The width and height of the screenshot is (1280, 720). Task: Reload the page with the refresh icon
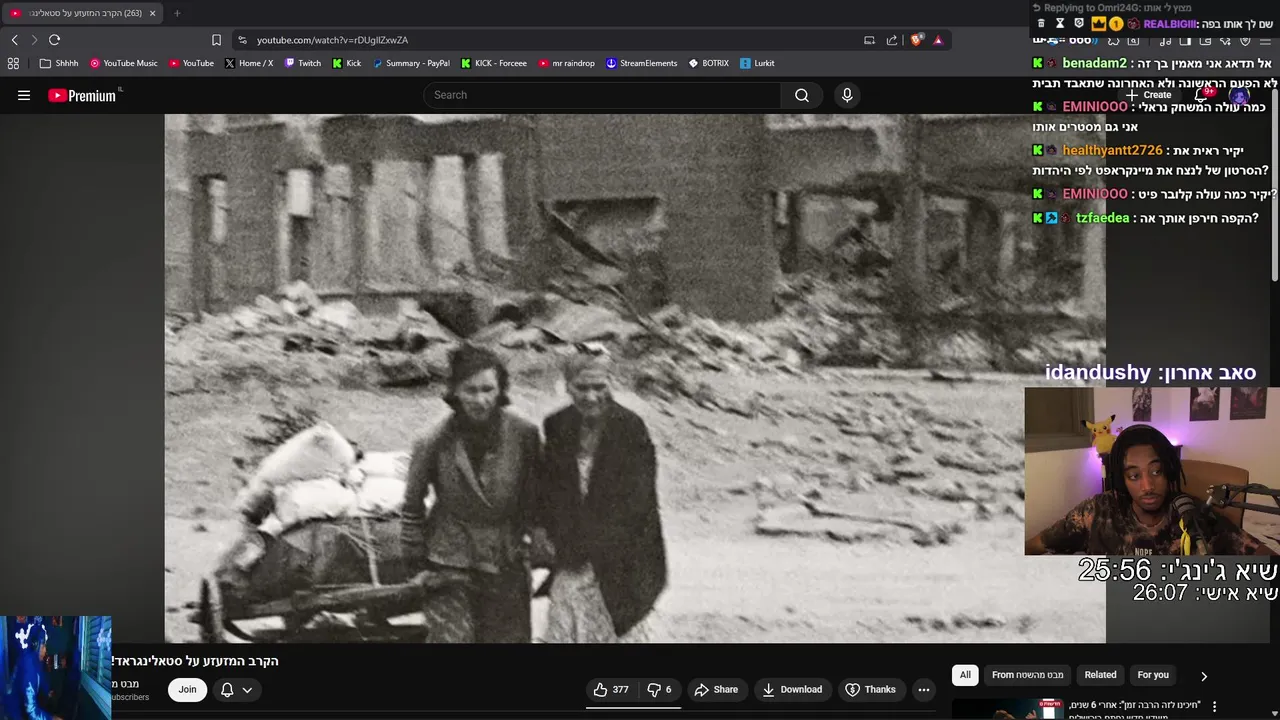point(54,40)
